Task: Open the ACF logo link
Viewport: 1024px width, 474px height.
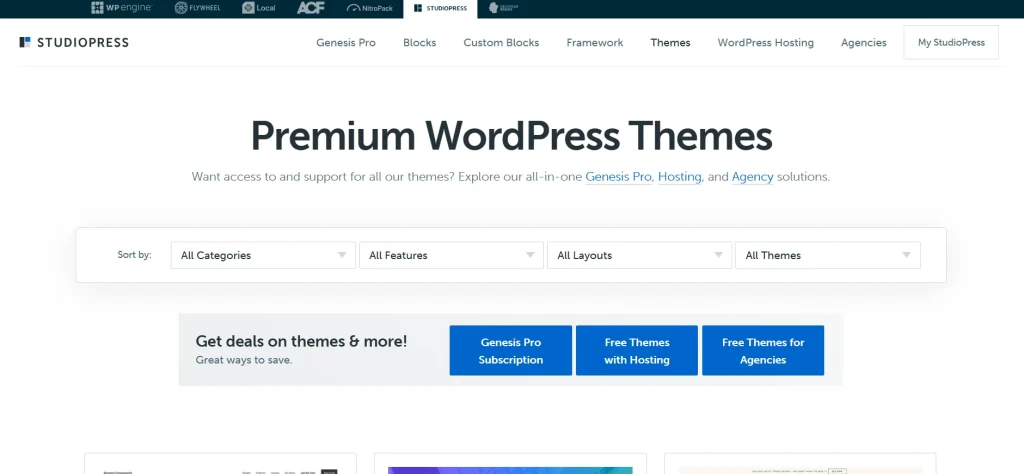Action: [x=310, y=8]
